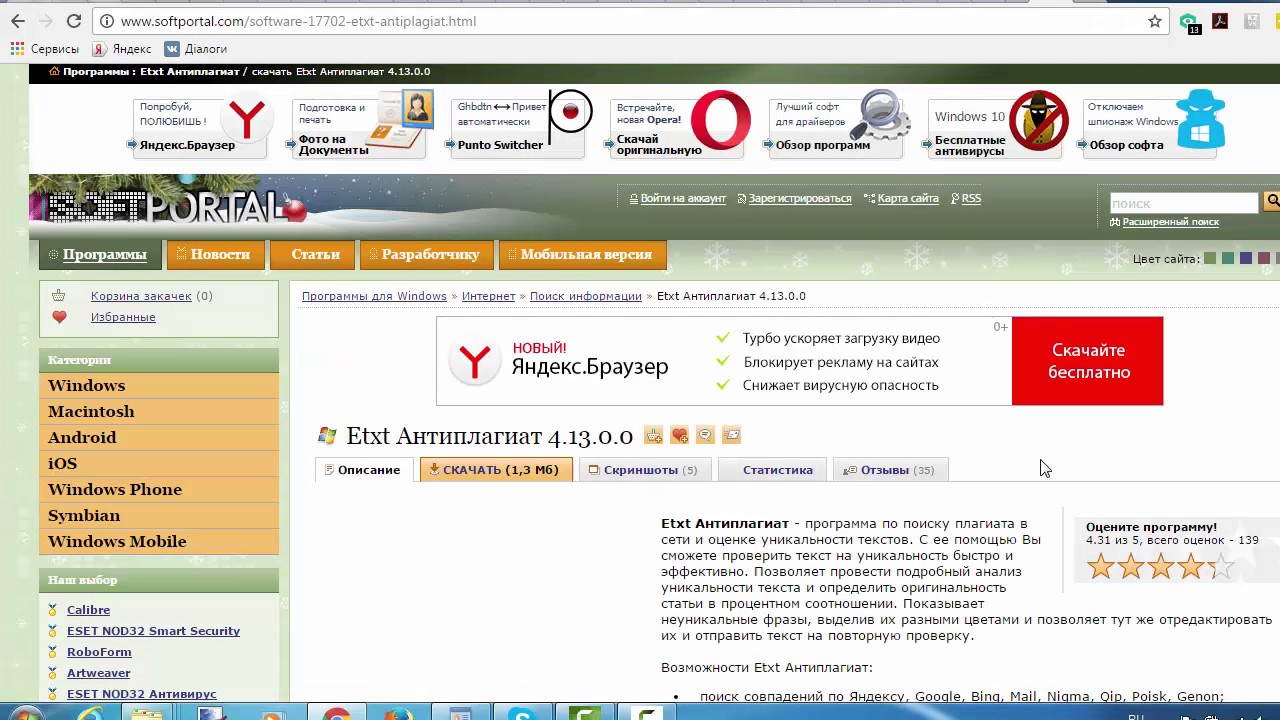Image resolution: width=1280 pixels, height=720 pixels.
Task: Open Избранные favorites link
Action: tap(123, 317)
